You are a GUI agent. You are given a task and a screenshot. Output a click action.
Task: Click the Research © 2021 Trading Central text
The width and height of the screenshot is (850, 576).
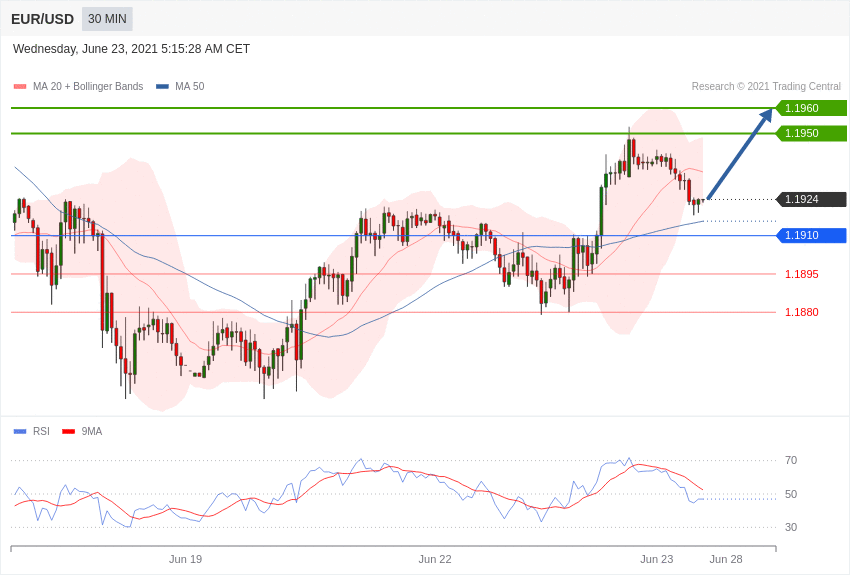766,86
